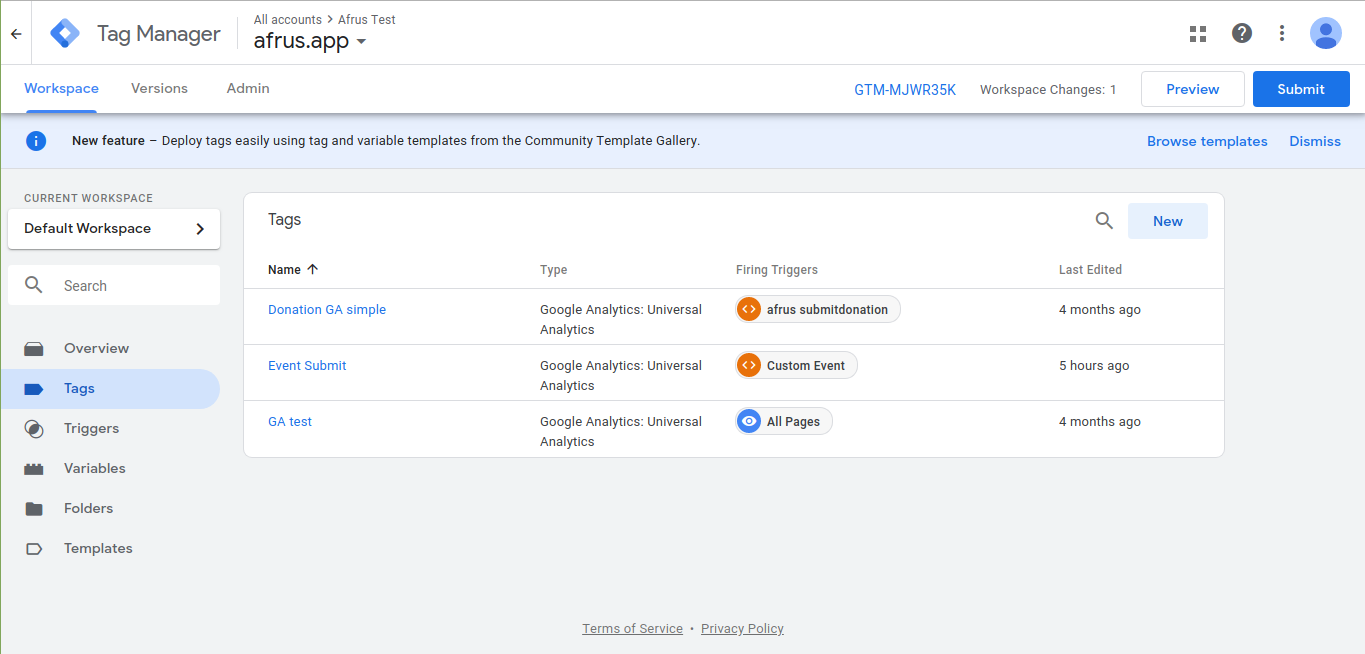The image size is (1365, 654).
Task: Click the Templates sidebar icon
Action: click(x=34, y=549)
